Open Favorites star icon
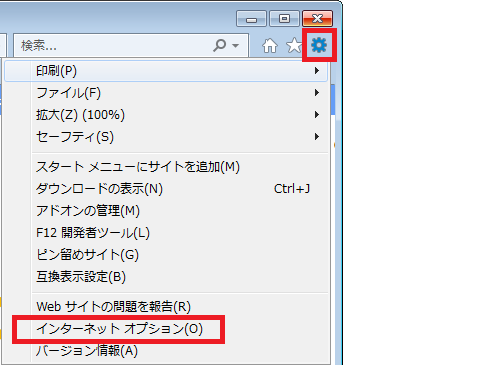Screen dimensions: 490x365 [x=294, y=46]
